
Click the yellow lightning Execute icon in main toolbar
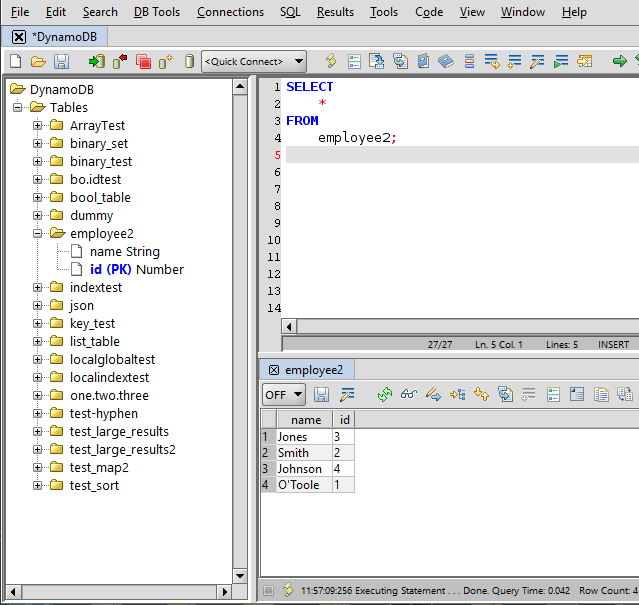[x=331, y=62]
